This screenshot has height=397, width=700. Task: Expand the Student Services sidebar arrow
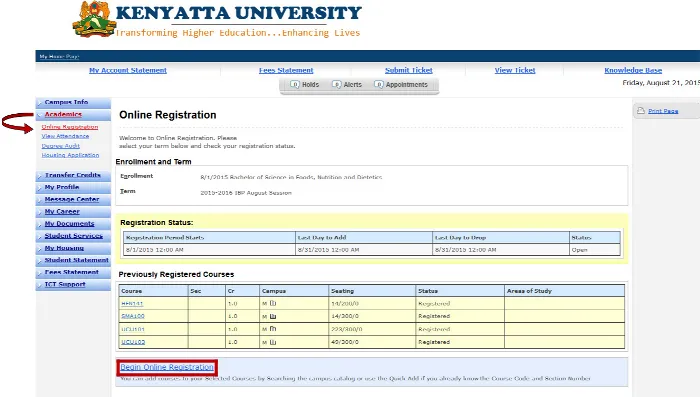pos(40,236)
